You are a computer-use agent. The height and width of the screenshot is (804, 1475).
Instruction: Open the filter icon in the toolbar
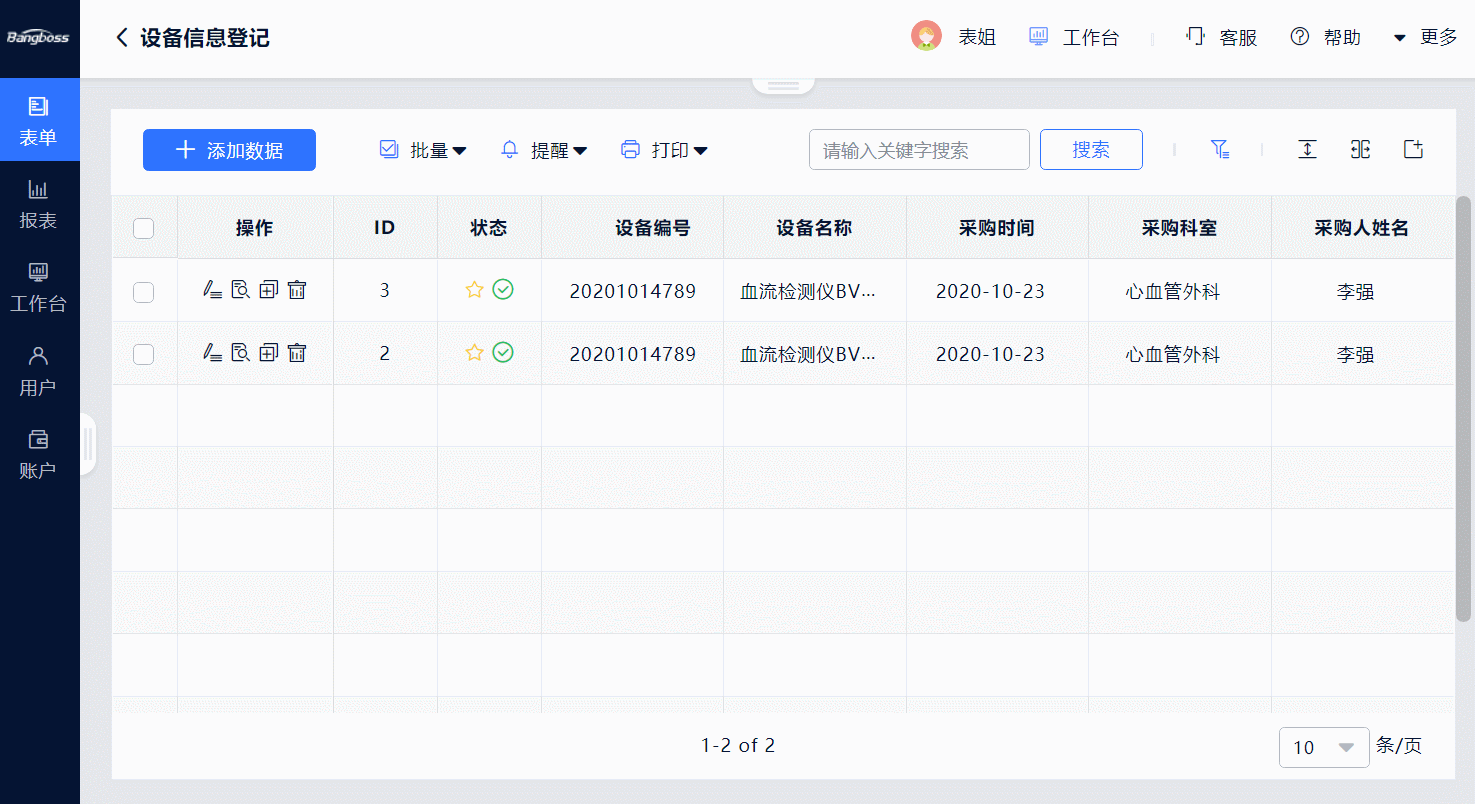(x=1219, y=150)
